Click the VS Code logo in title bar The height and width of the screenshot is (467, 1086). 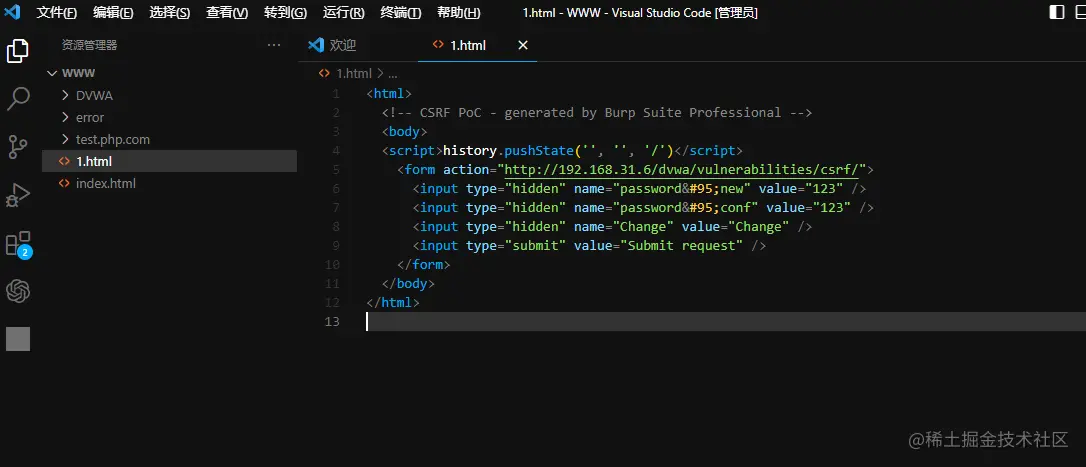[12, 12]
